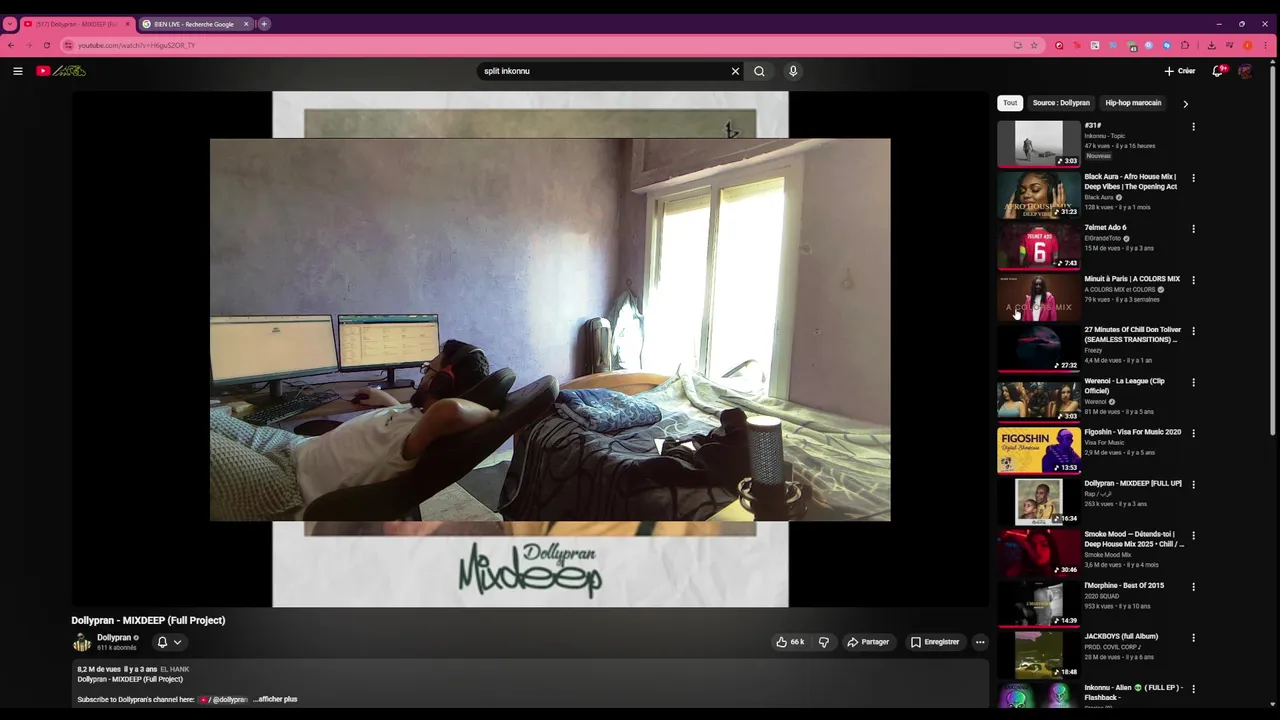Go to YouTube home via logo
The height and width of the screenshot is (720, 1280).
[61, 71]
